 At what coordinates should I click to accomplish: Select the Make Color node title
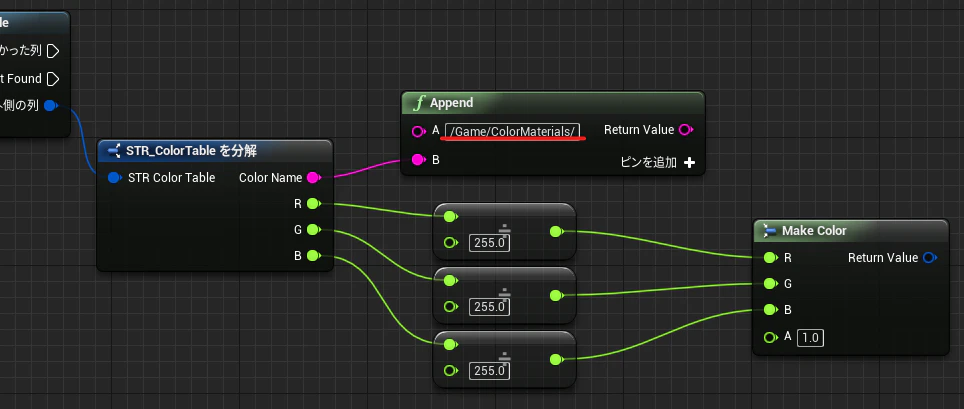pos(814,231)
